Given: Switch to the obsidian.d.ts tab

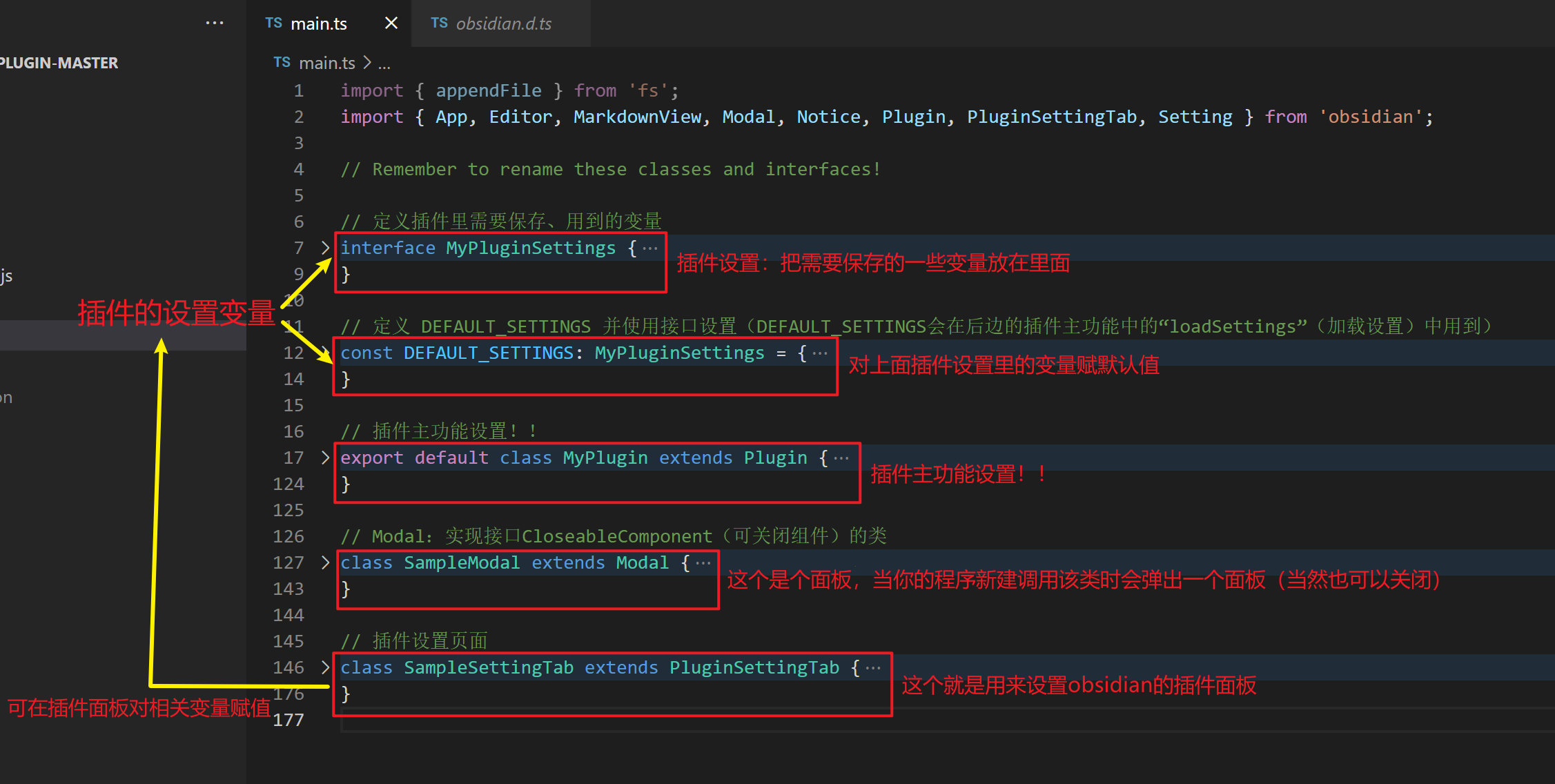Looking at the screenshot, I should (503, 23).
